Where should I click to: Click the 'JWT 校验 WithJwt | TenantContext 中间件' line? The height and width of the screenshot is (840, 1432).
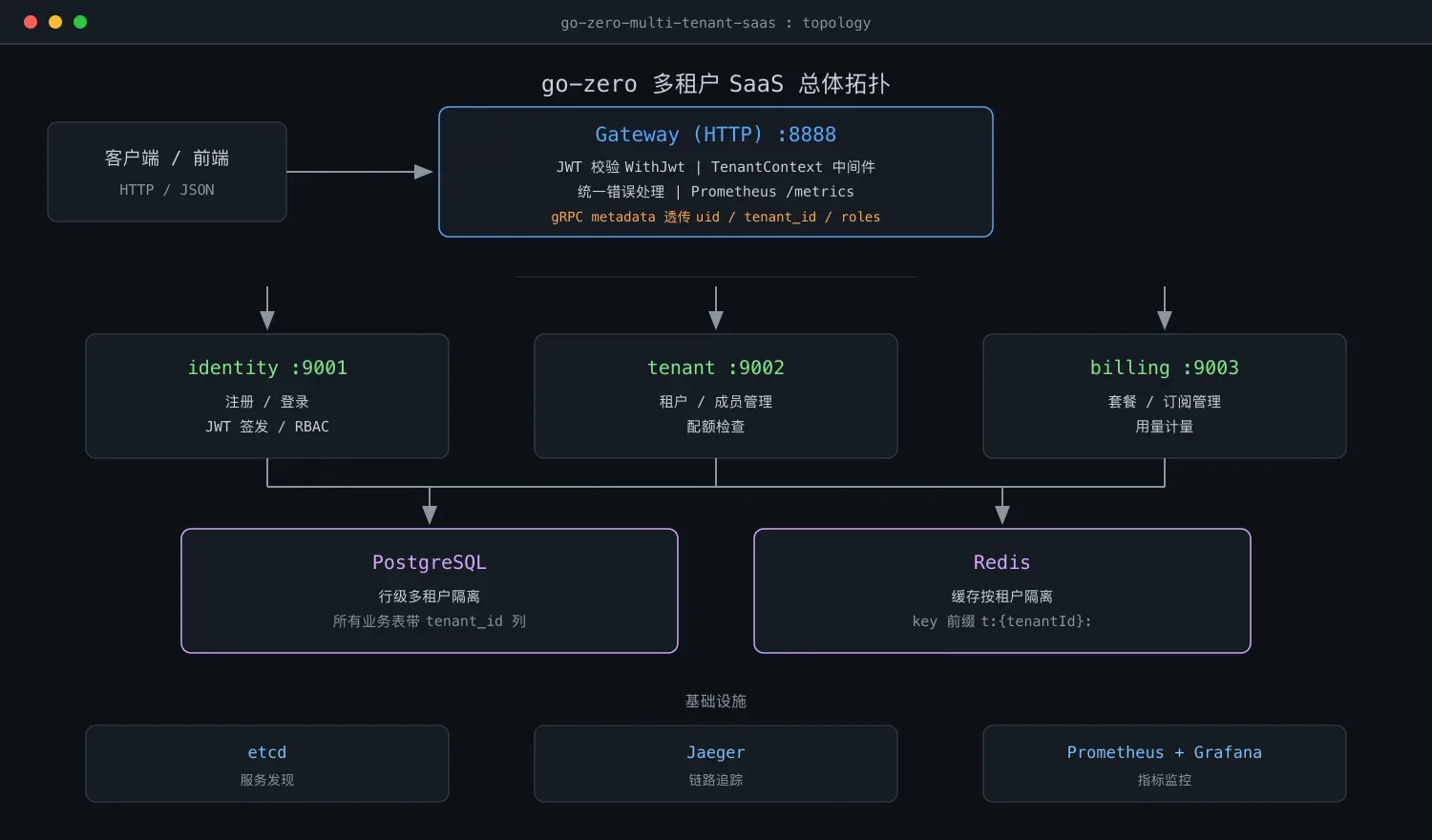(x=716, y=167)
